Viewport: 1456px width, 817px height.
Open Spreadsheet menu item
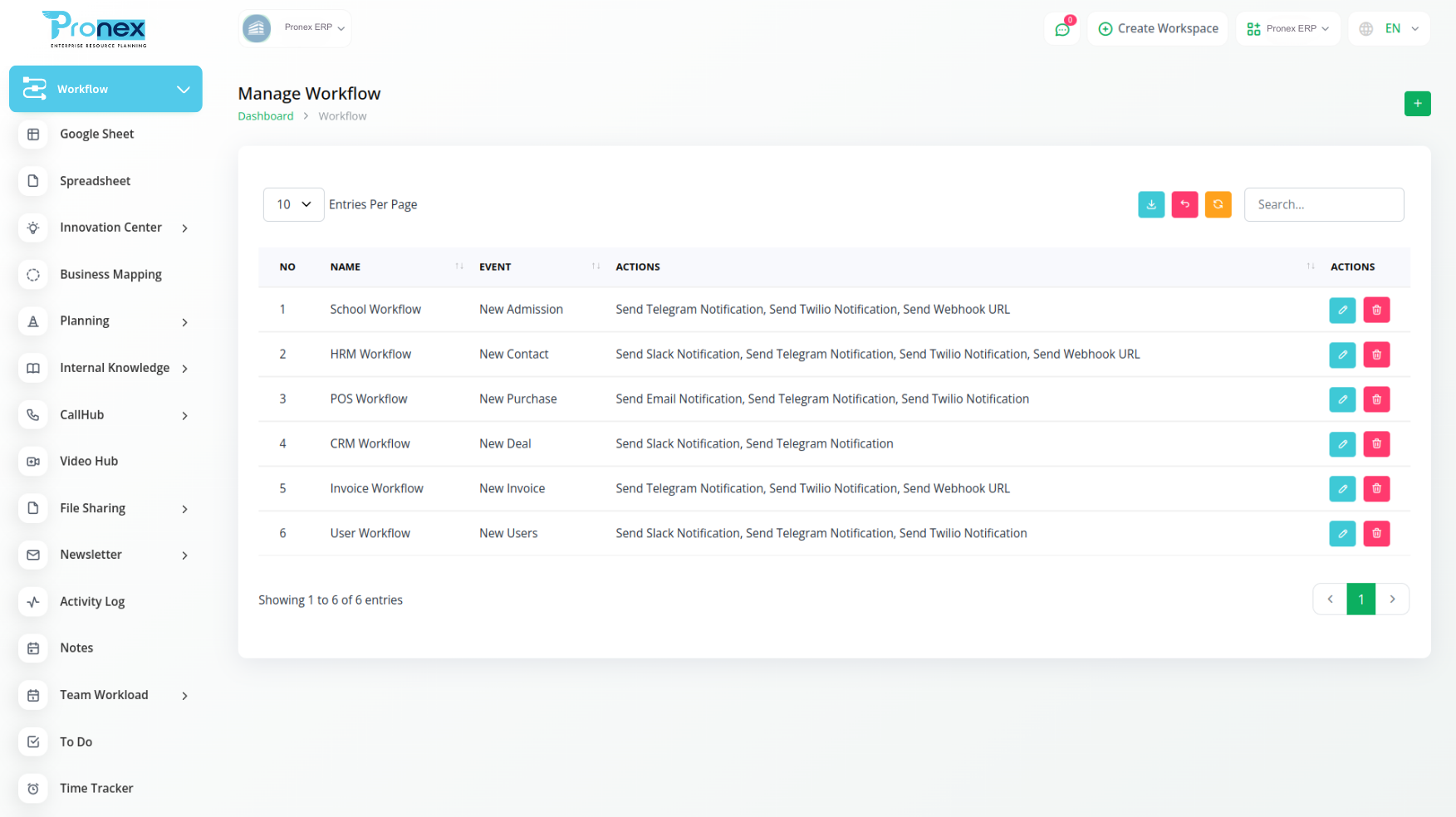click(95, 181)
